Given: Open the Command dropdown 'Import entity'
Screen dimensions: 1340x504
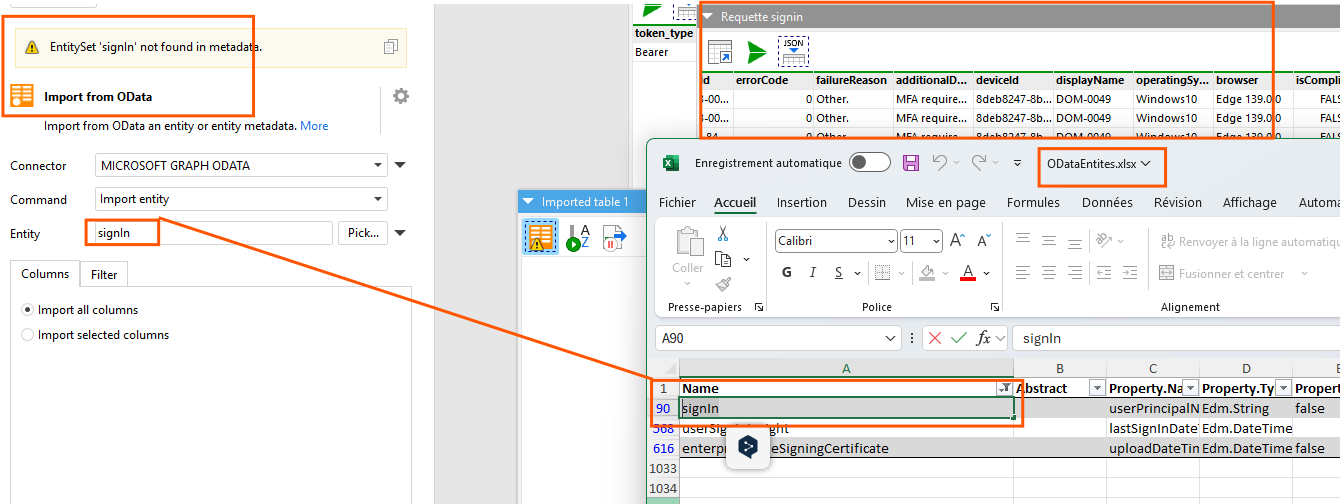Looking at the screenshot, I should 241,199.
